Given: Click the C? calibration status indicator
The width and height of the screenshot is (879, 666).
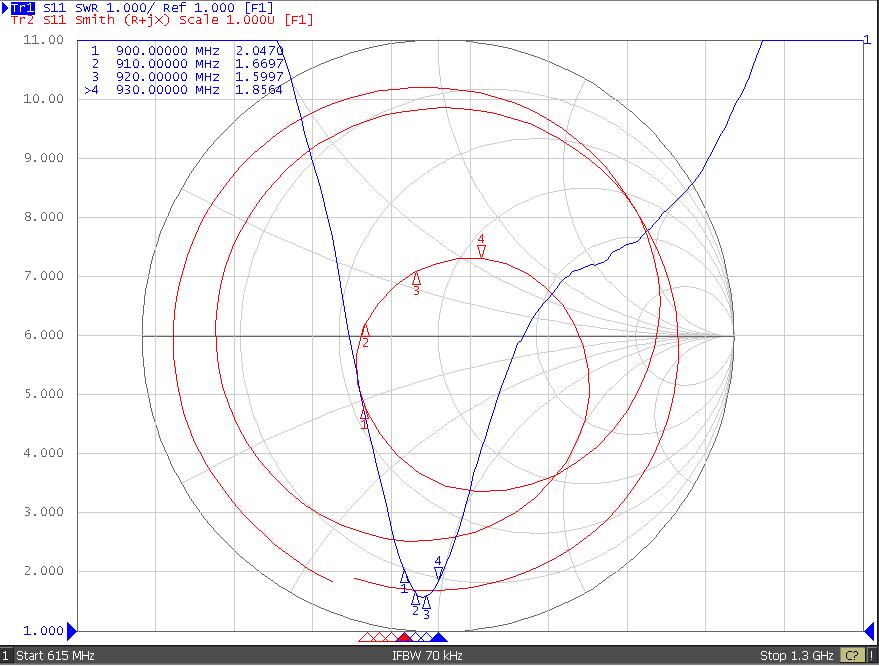Looking at the screenshot, I should (852, 656).
